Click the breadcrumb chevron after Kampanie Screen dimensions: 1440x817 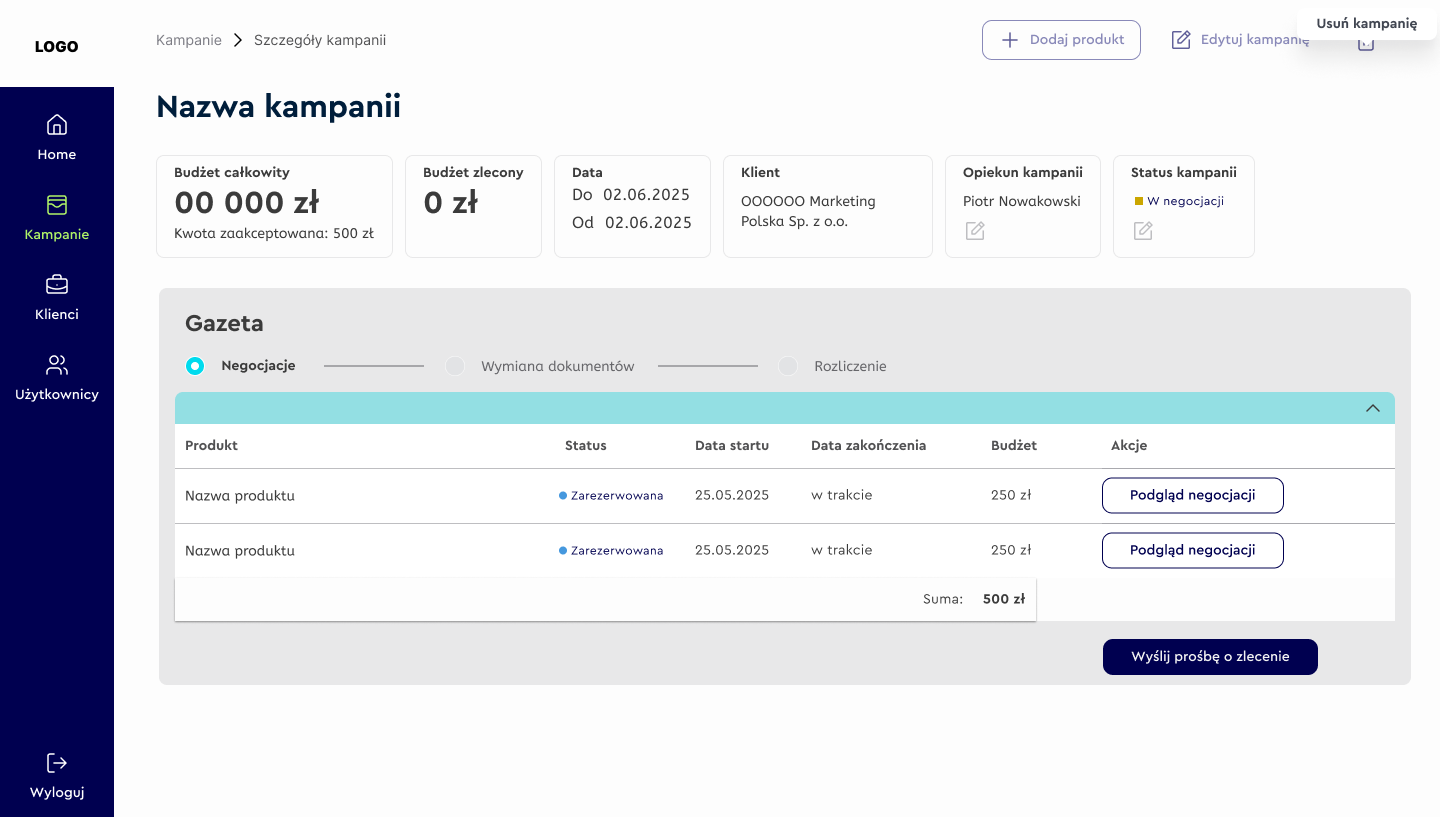tap(238, 40)
